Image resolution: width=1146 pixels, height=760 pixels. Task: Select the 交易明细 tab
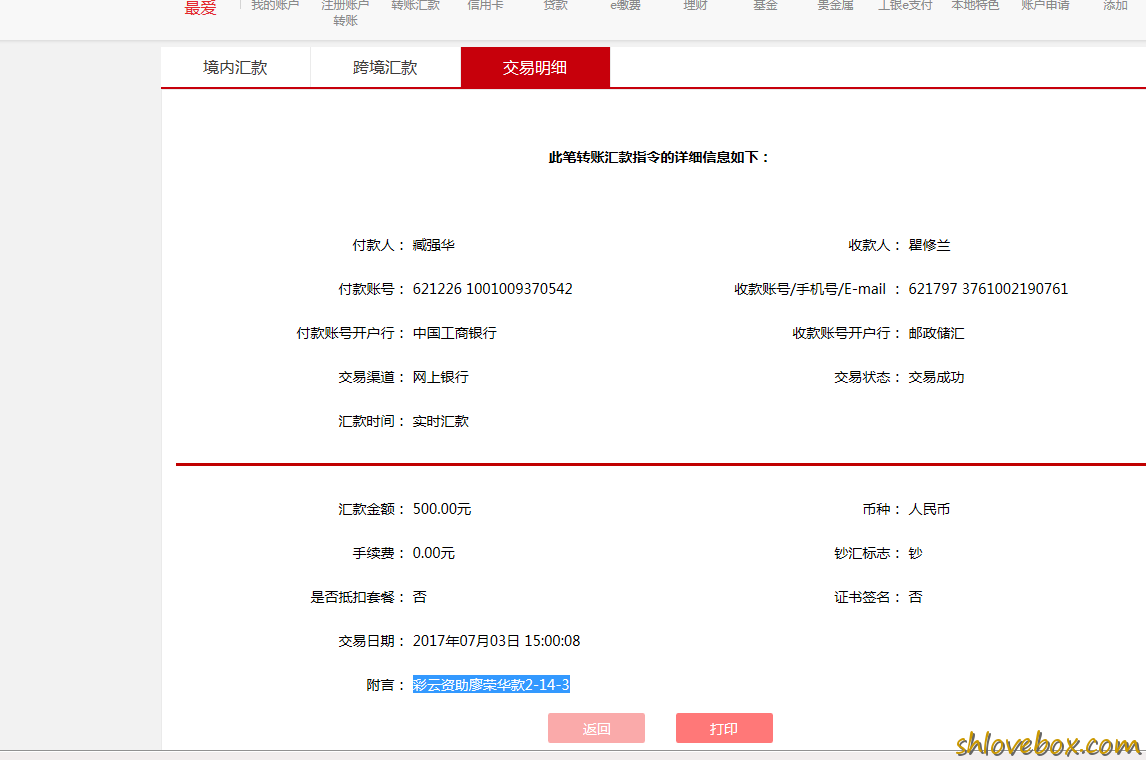tap(535, 67)
